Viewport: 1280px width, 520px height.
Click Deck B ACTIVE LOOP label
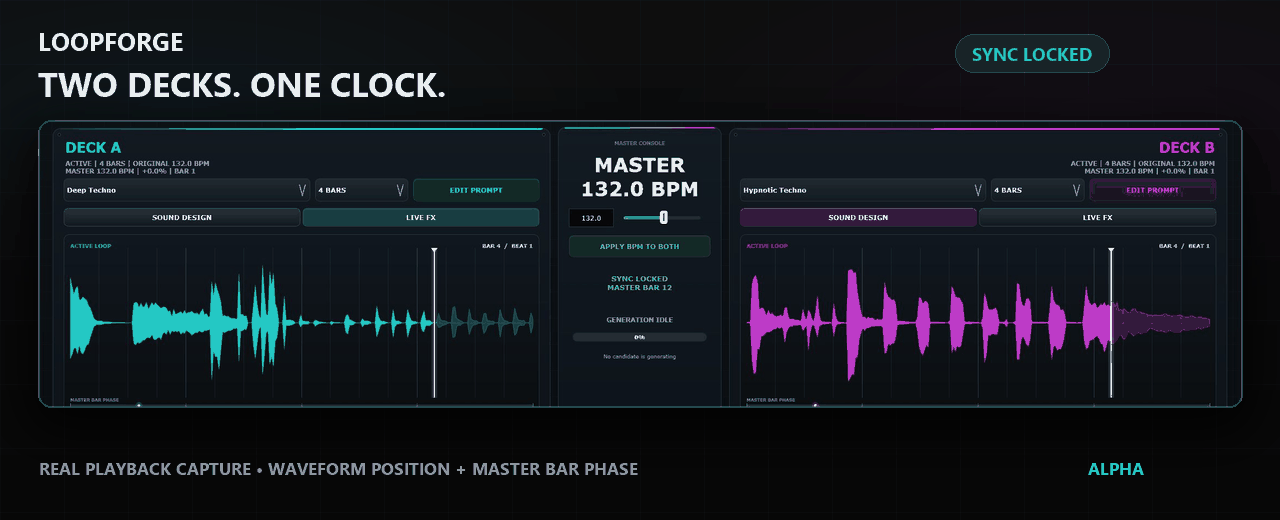click(x=767, y=245)
